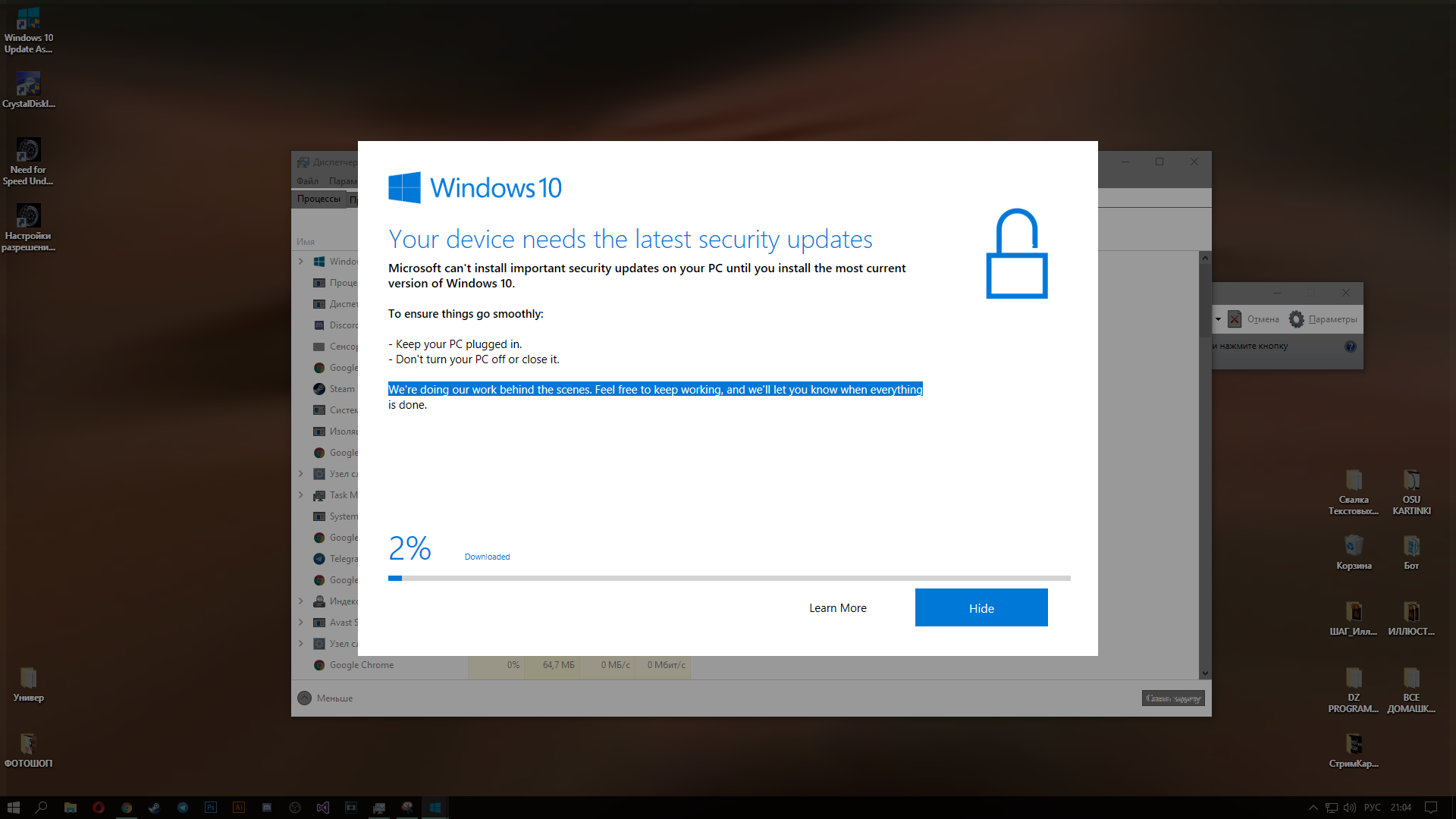
Task: Open Steam from the taskbar
Action: click(x=155, y=808)
